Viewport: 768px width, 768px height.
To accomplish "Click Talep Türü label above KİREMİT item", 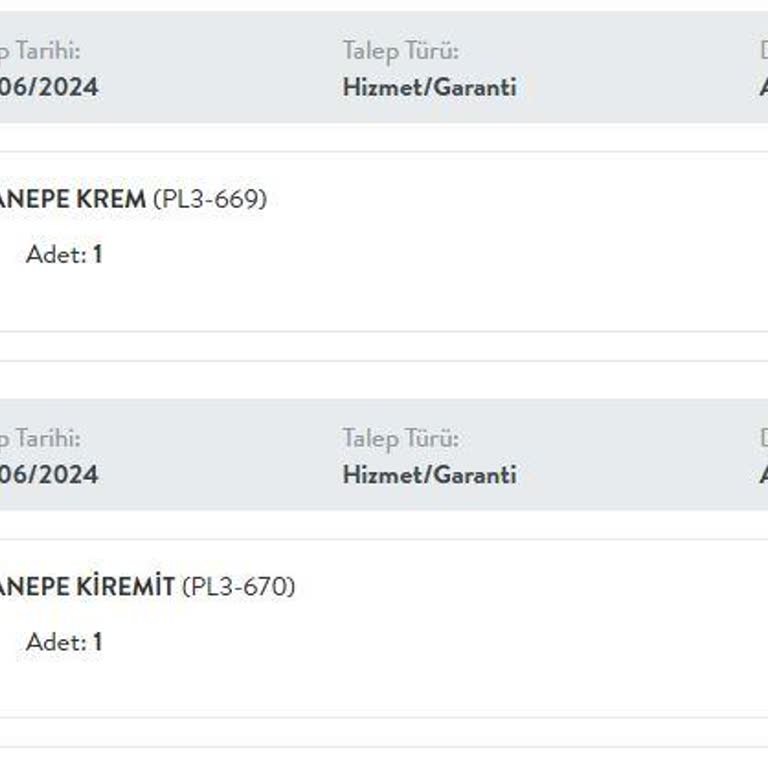I will tap(400, 438).
